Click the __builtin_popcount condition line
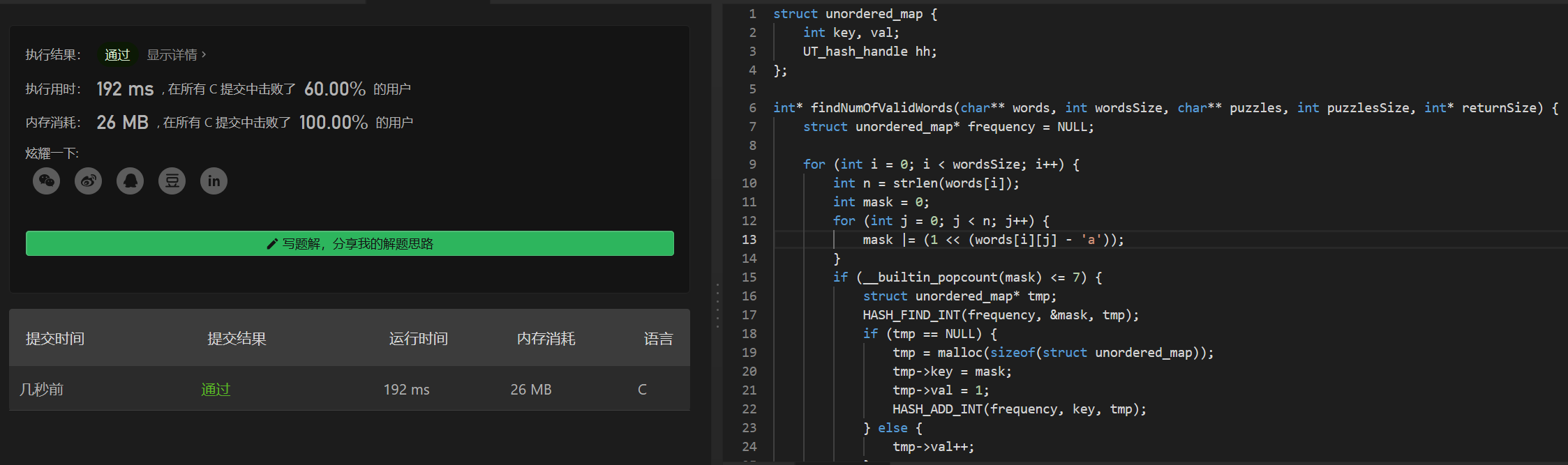Screen dimensions: 1568x465 point(967,277)
